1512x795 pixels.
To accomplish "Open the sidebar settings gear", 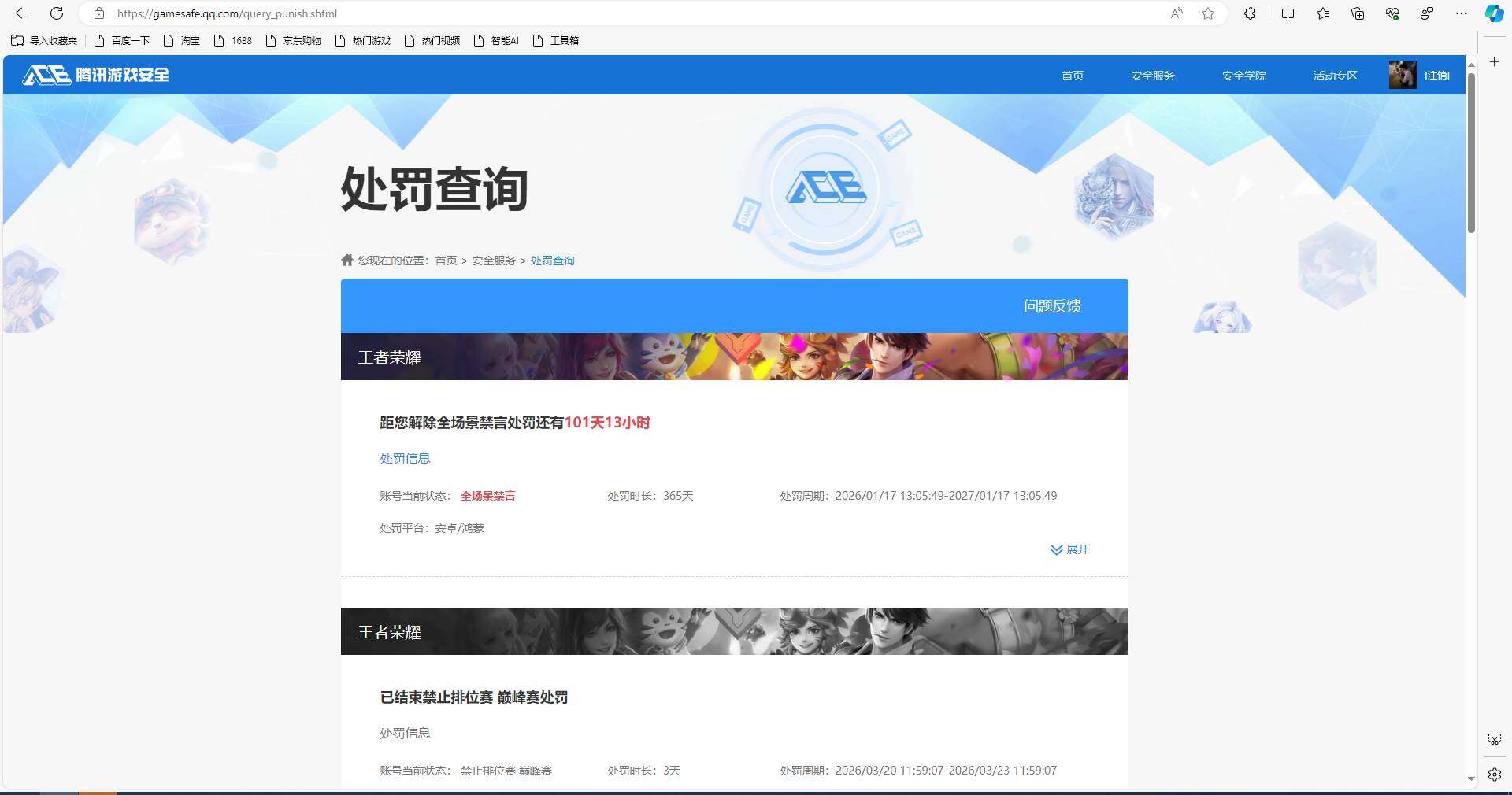I will pyautogui.click(x=1494, y=775).
